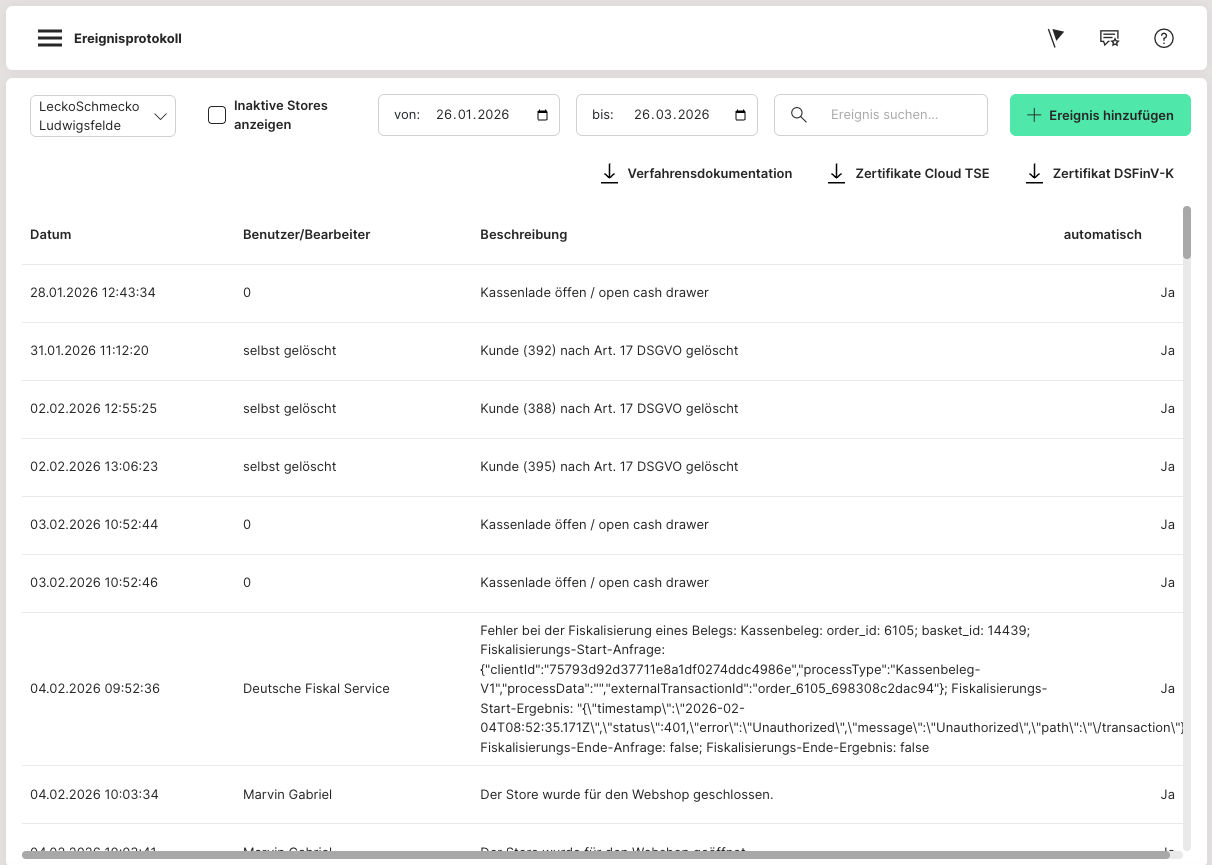This screenshot has width=1212, height=865.
Task: Open the feedback chat icon
Action: 1109,38
